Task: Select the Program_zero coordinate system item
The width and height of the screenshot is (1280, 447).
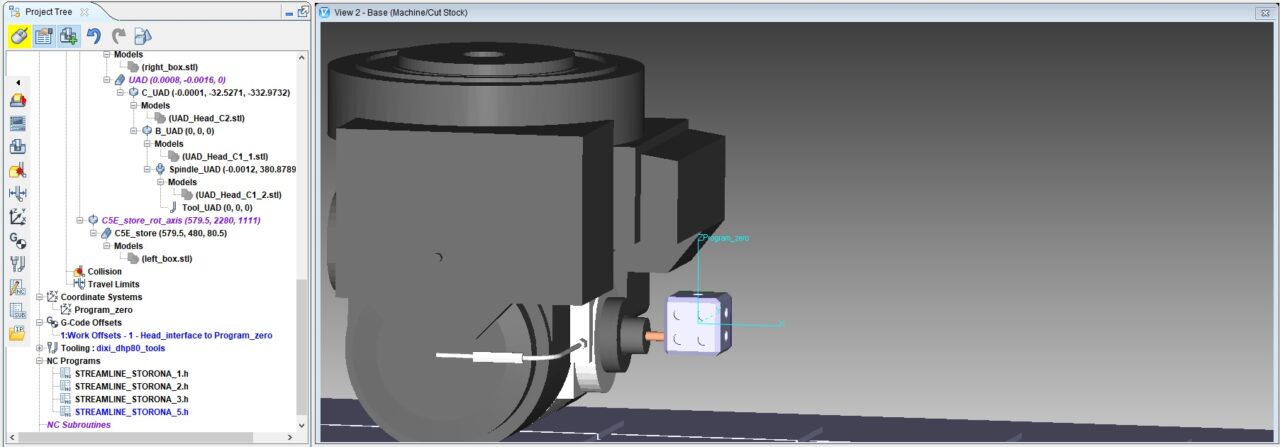Action: [x=103, y=310]
